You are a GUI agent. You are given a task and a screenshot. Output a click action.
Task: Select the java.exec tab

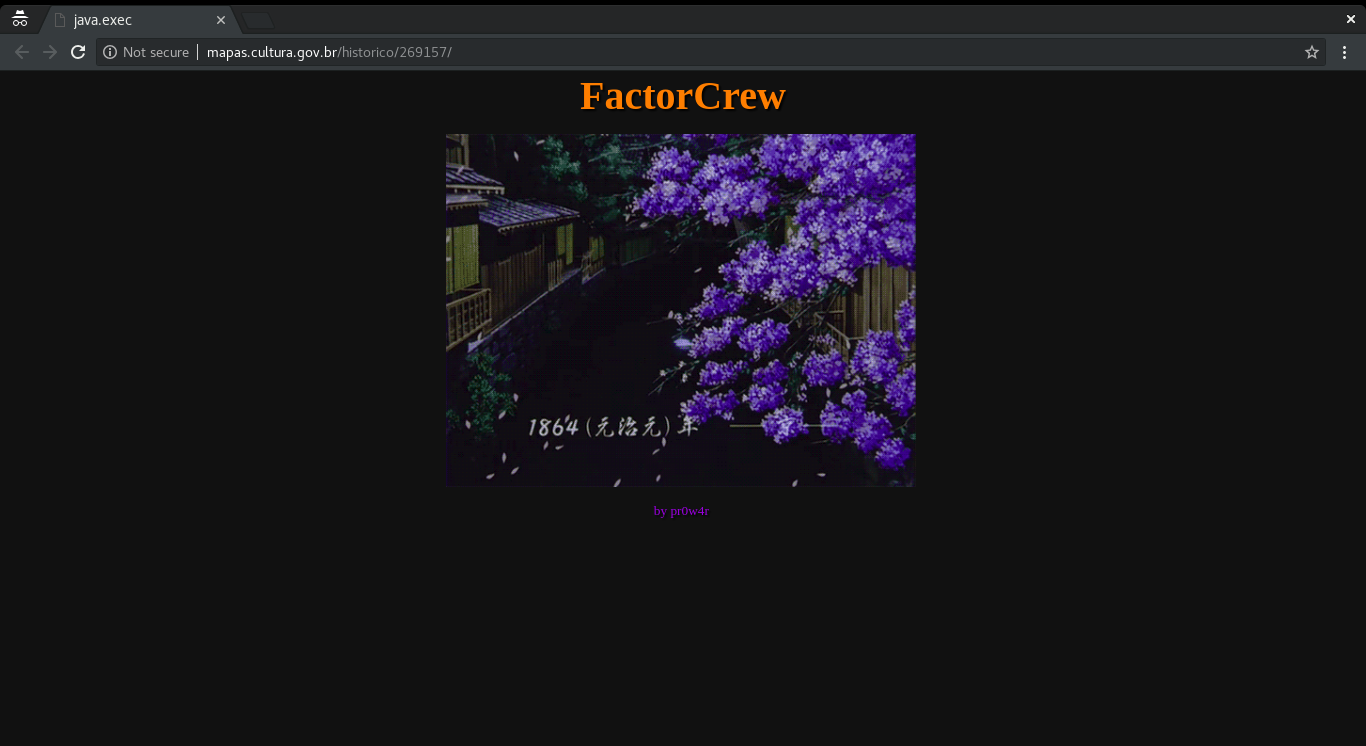pyautogui.click(x=139, y=20)
